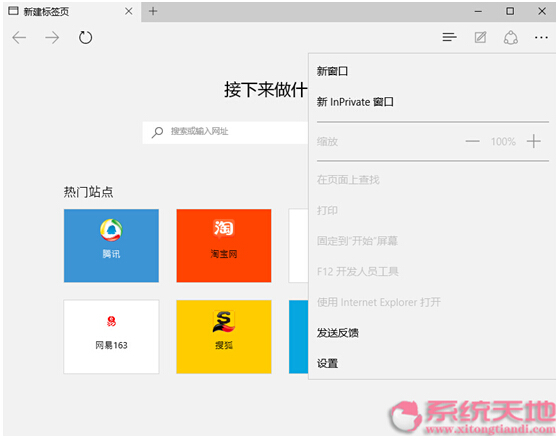Viewport: 559px width, 447px height.
Task: Go back with the back arrow
Action: point(19,37)
